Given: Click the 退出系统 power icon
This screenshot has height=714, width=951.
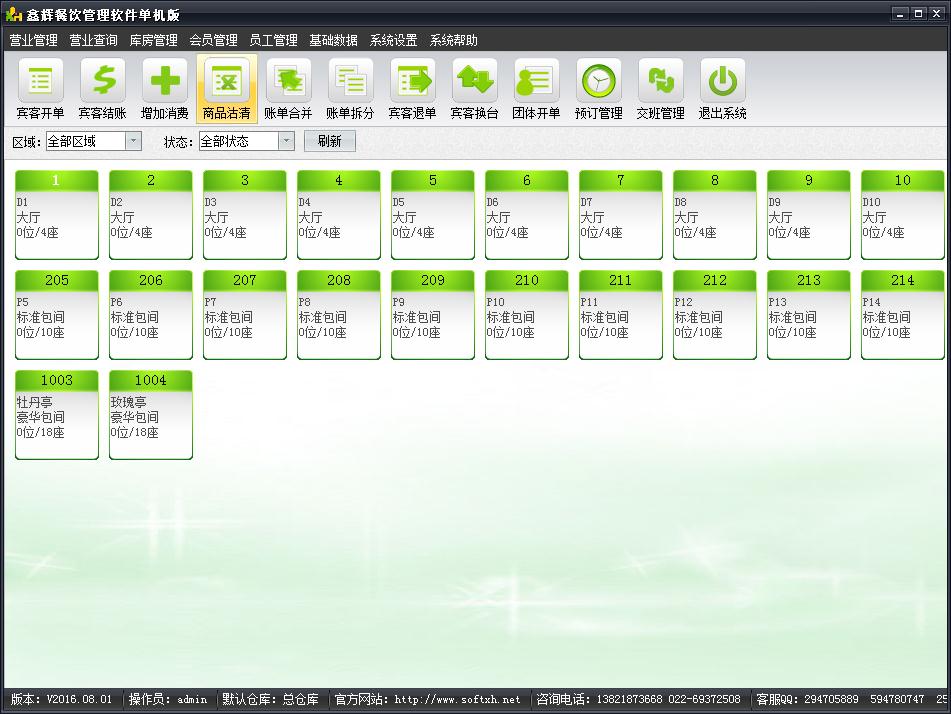Looking at the screenshot, I should tap(722, 89).
